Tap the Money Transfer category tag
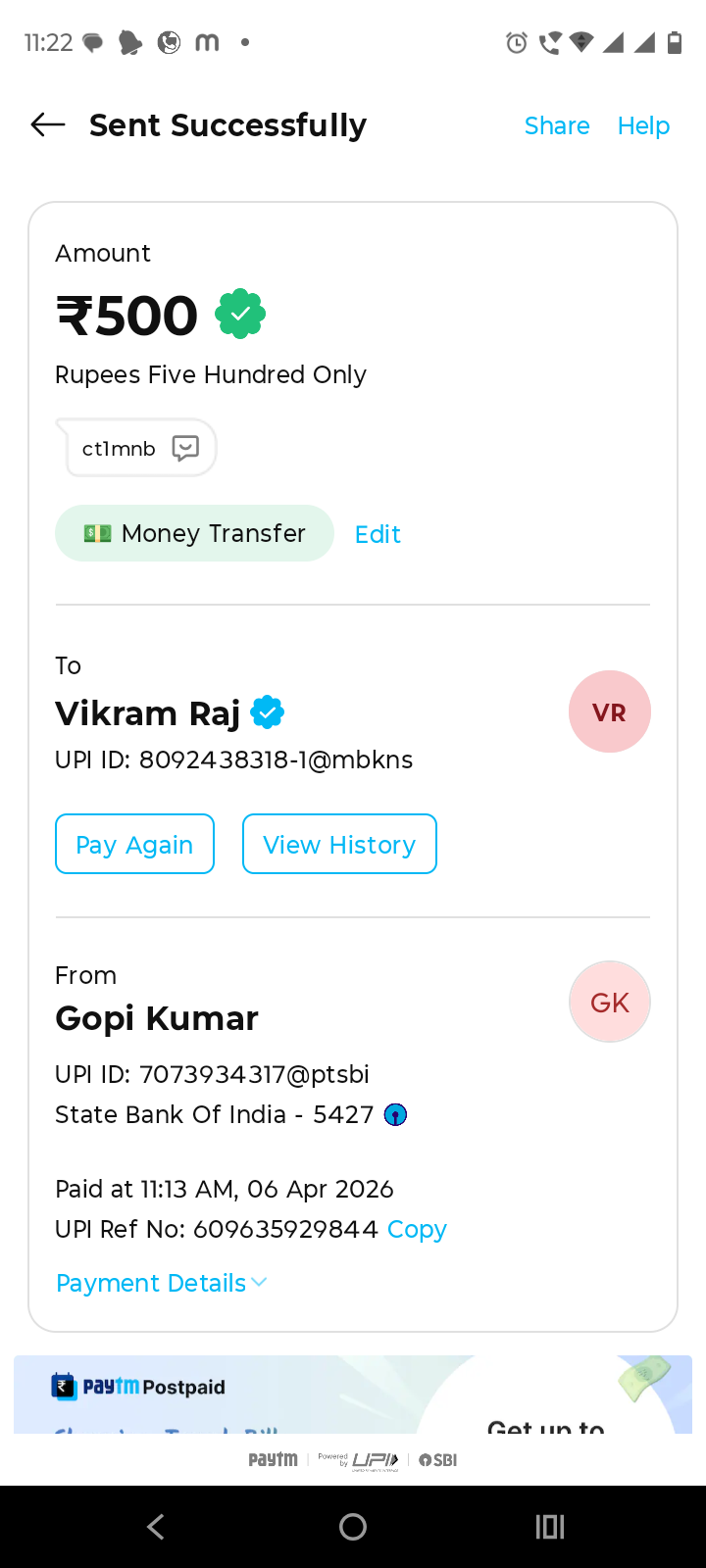 (x=194, y=533)
